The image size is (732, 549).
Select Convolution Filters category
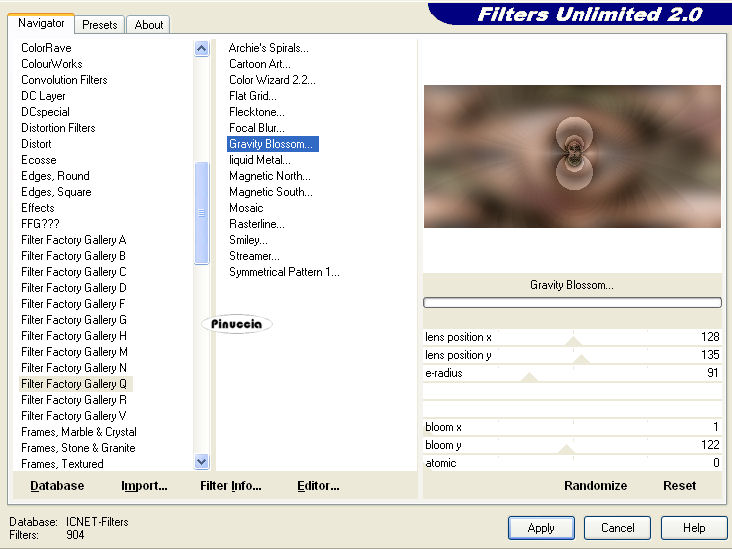click(x=64, y=80)
